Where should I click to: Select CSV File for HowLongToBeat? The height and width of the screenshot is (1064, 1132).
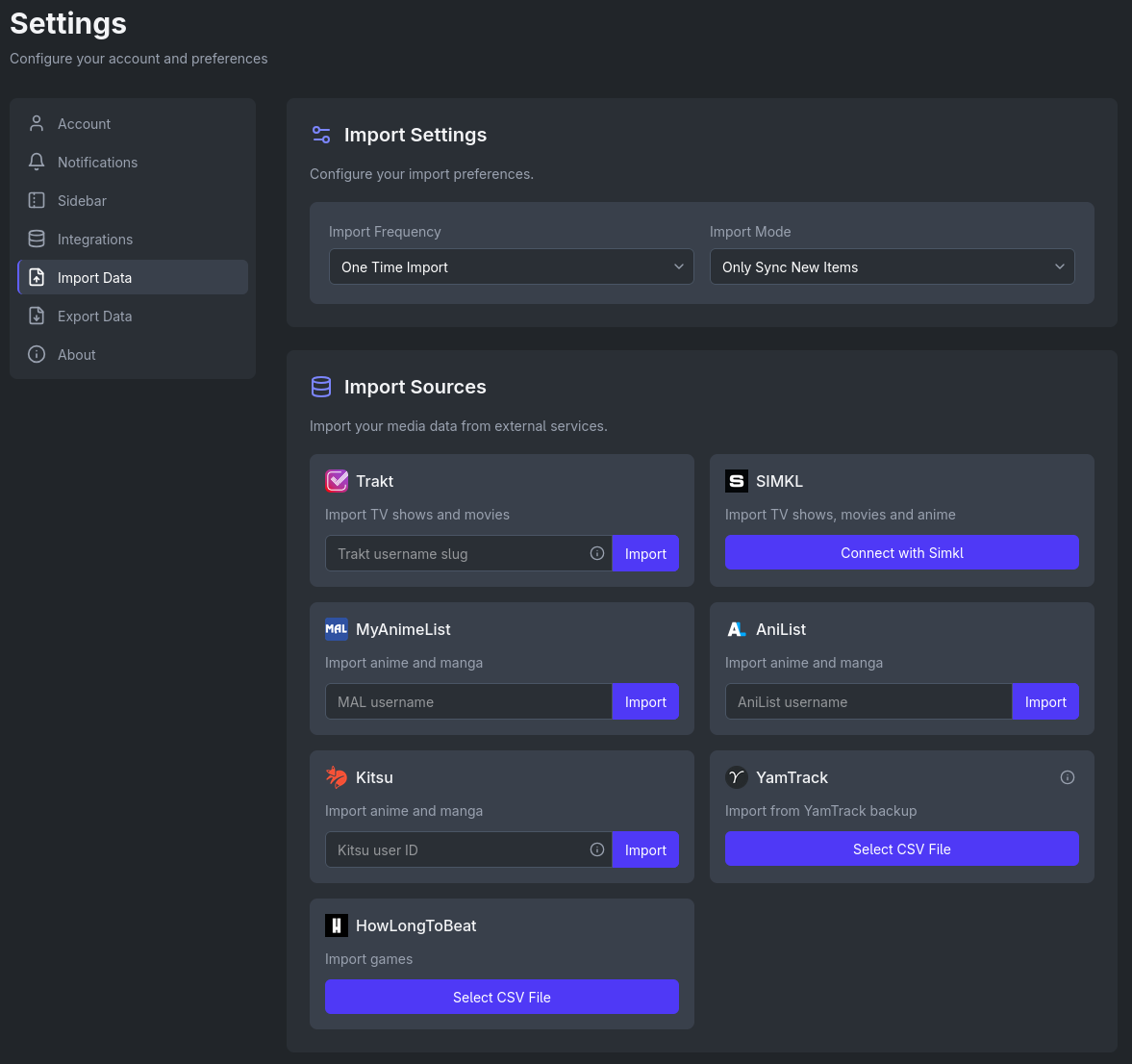coord(501,998)
